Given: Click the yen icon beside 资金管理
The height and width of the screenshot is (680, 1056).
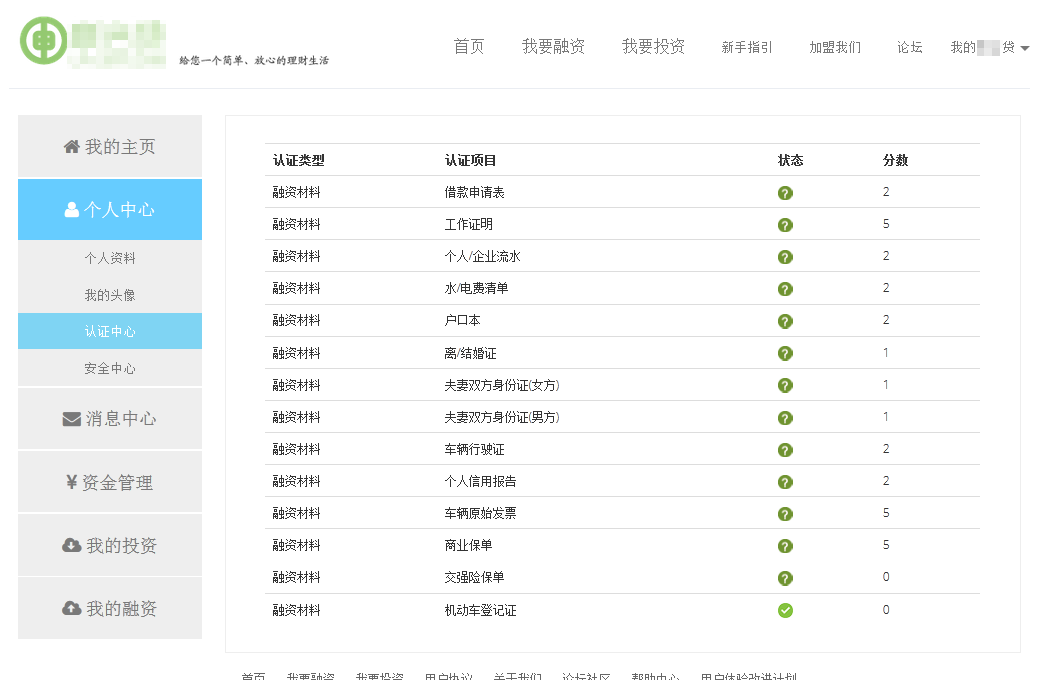Looking at the screenshot, I should [71, 482].
